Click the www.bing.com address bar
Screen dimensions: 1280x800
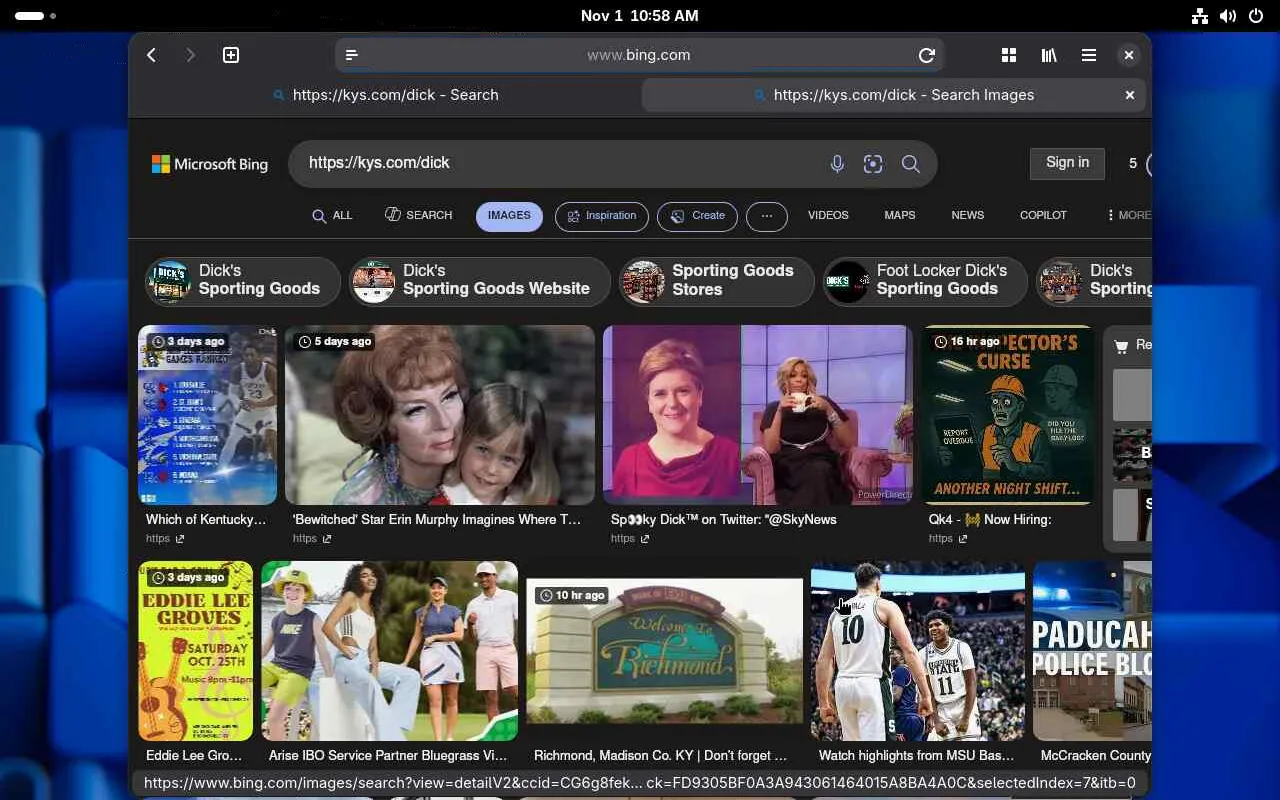pyautogui.click(x=639, y=55)
